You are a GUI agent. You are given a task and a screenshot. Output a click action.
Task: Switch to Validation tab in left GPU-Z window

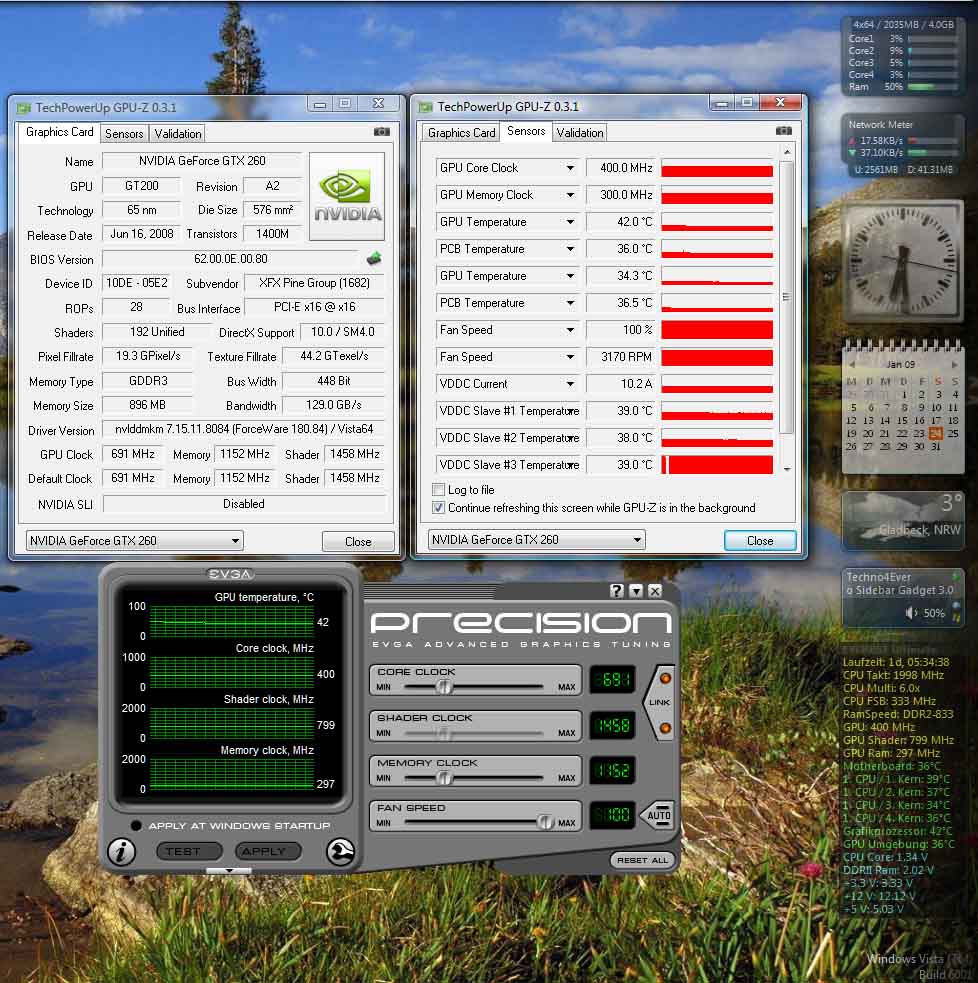point(178,134)
